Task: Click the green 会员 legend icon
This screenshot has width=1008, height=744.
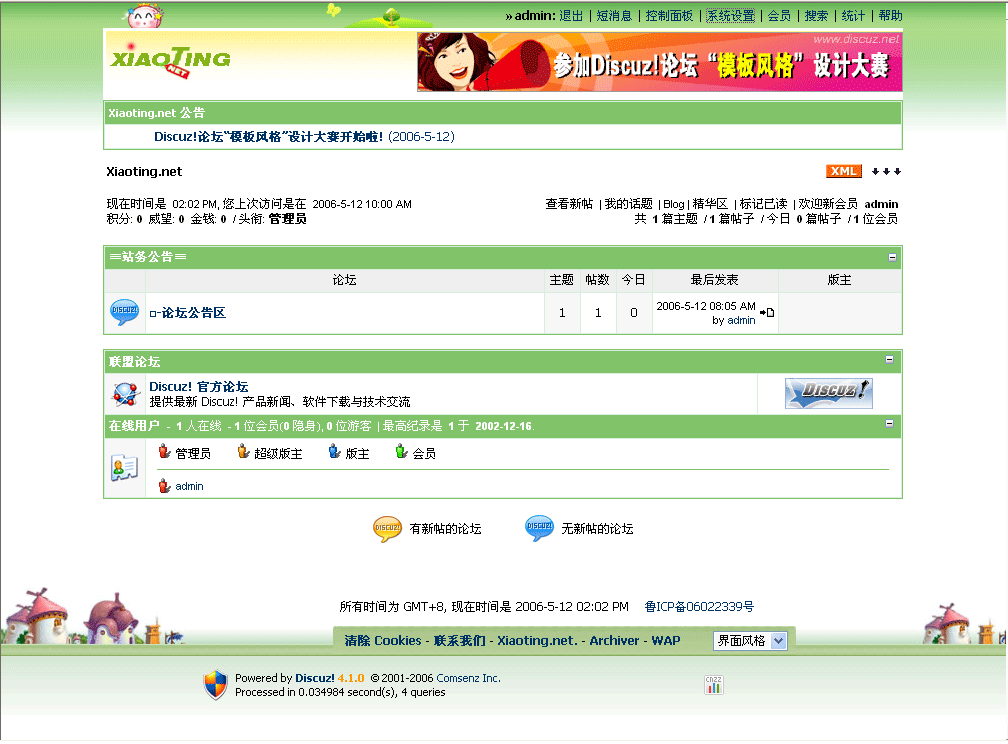Action: coord(401,451)
